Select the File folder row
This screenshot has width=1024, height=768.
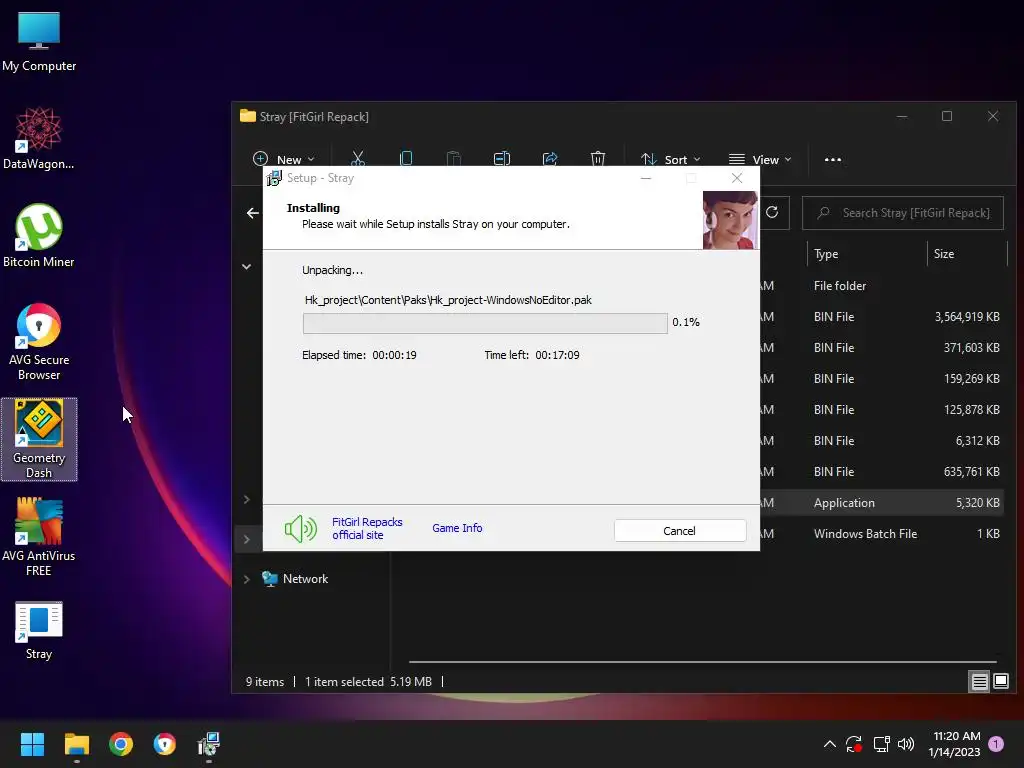[x=882, y=286]
